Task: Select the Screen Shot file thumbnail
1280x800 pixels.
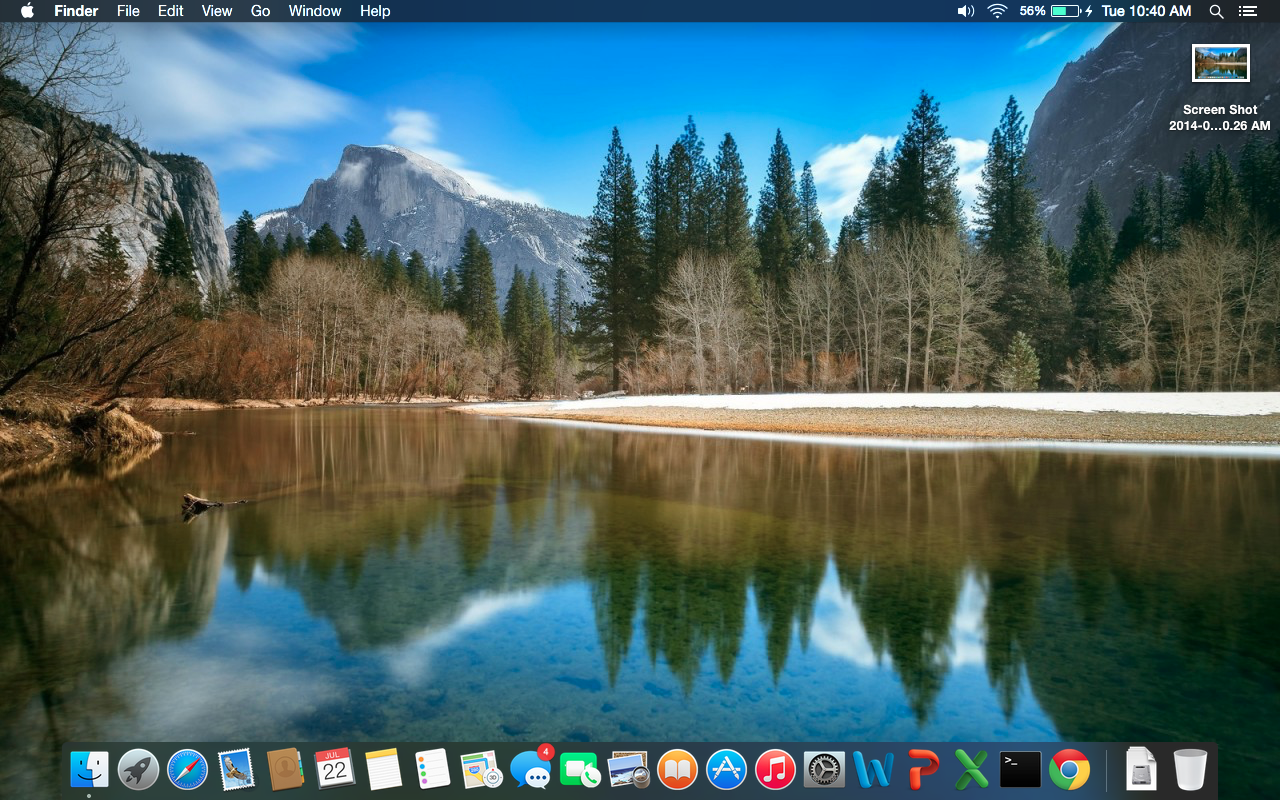Action: point(1221,63)
